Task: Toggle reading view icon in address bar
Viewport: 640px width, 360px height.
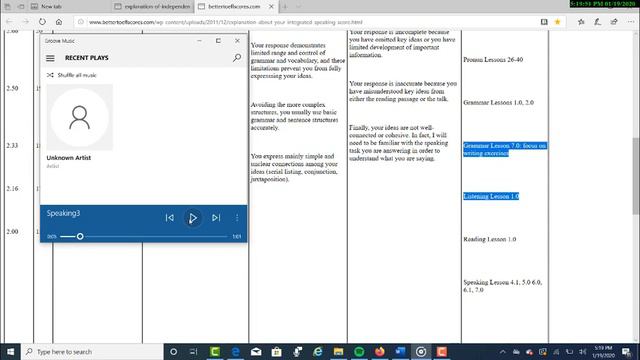Action: click(x=544, y=22)
